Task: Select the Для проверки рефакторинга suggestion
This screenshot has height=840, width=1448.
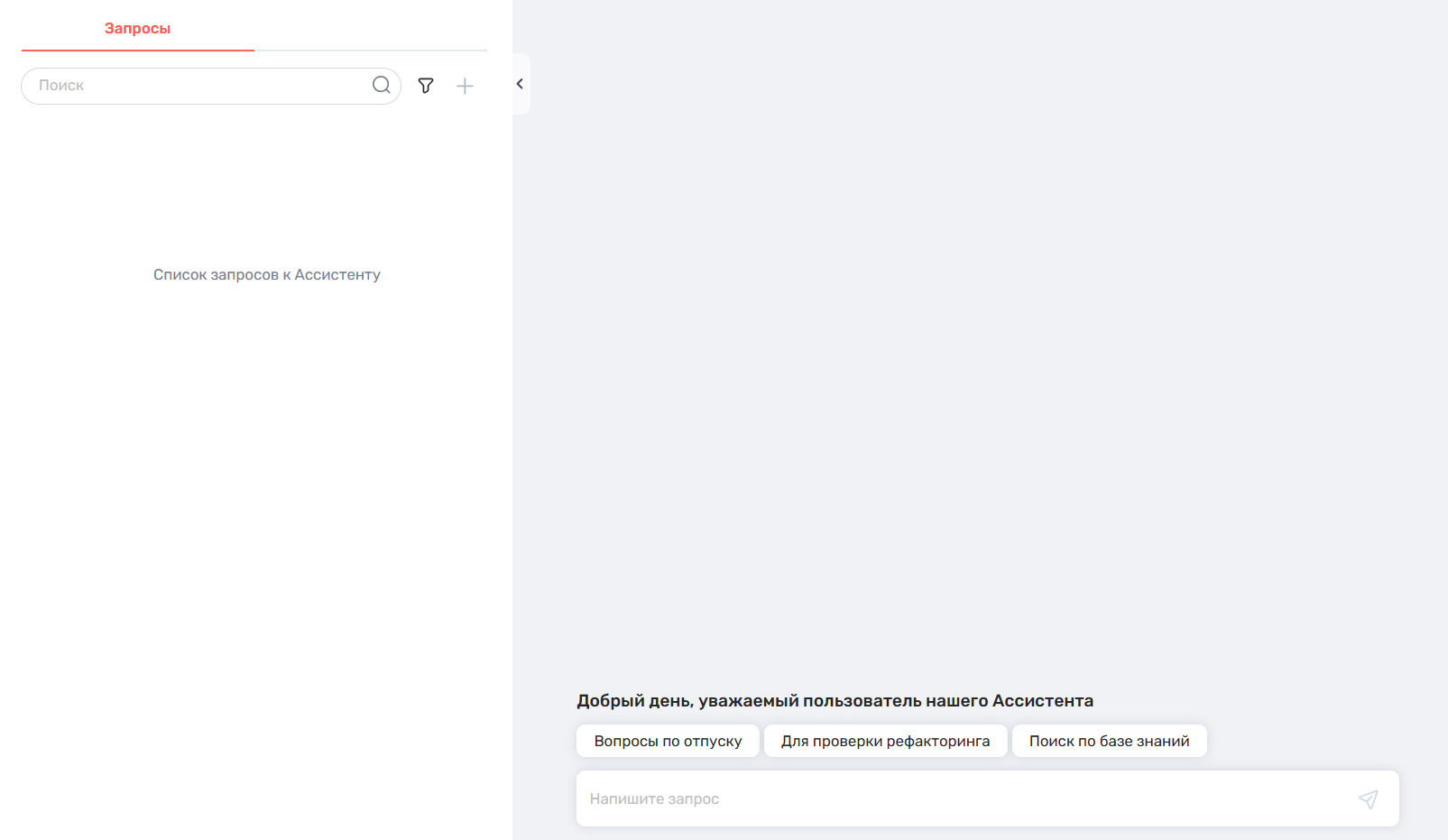Action: click(x=885, y=741)
